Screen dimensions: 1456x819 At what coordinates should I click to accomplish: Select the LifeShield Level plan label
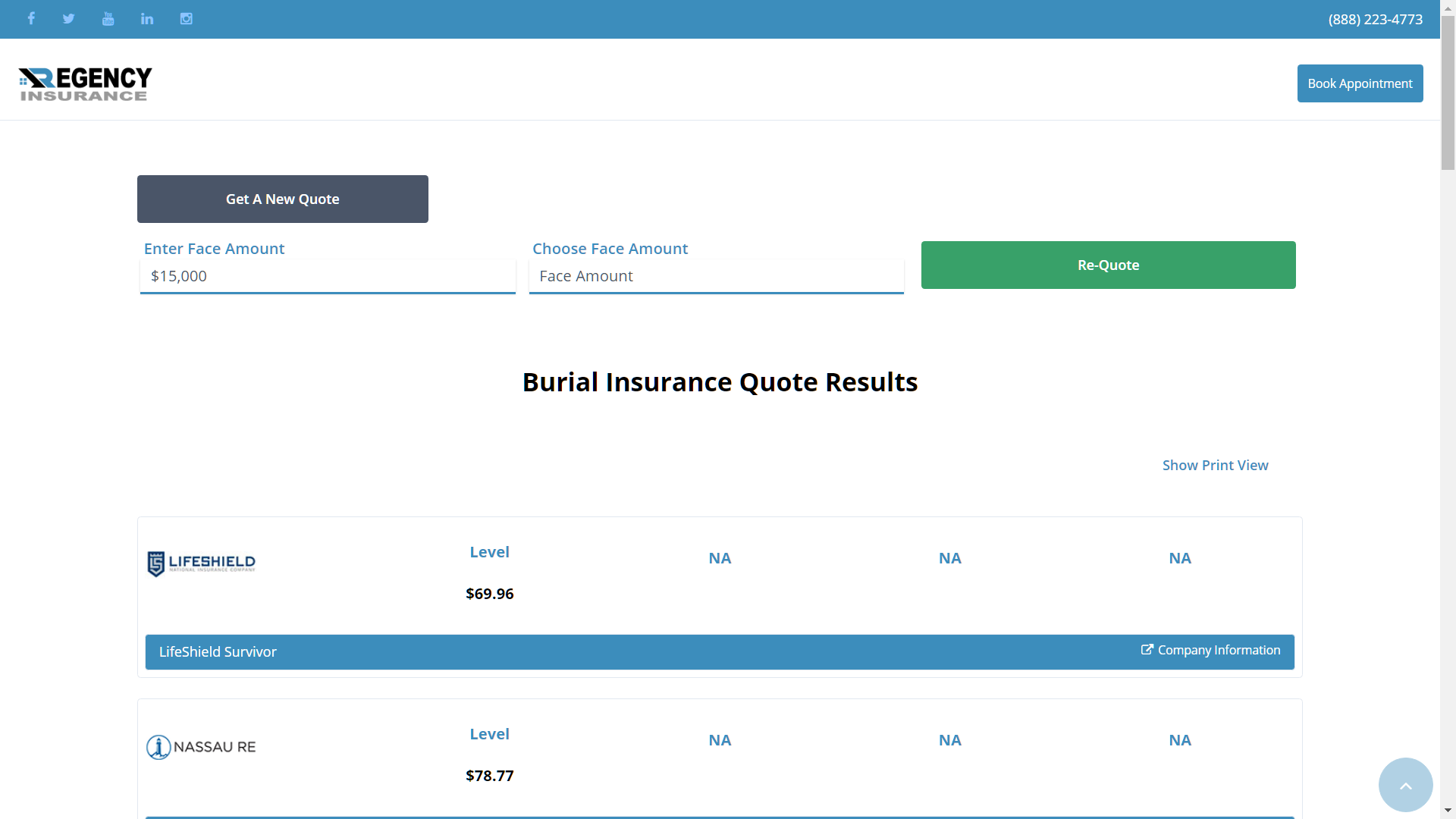pyautogui.click(x=489, y=552)
